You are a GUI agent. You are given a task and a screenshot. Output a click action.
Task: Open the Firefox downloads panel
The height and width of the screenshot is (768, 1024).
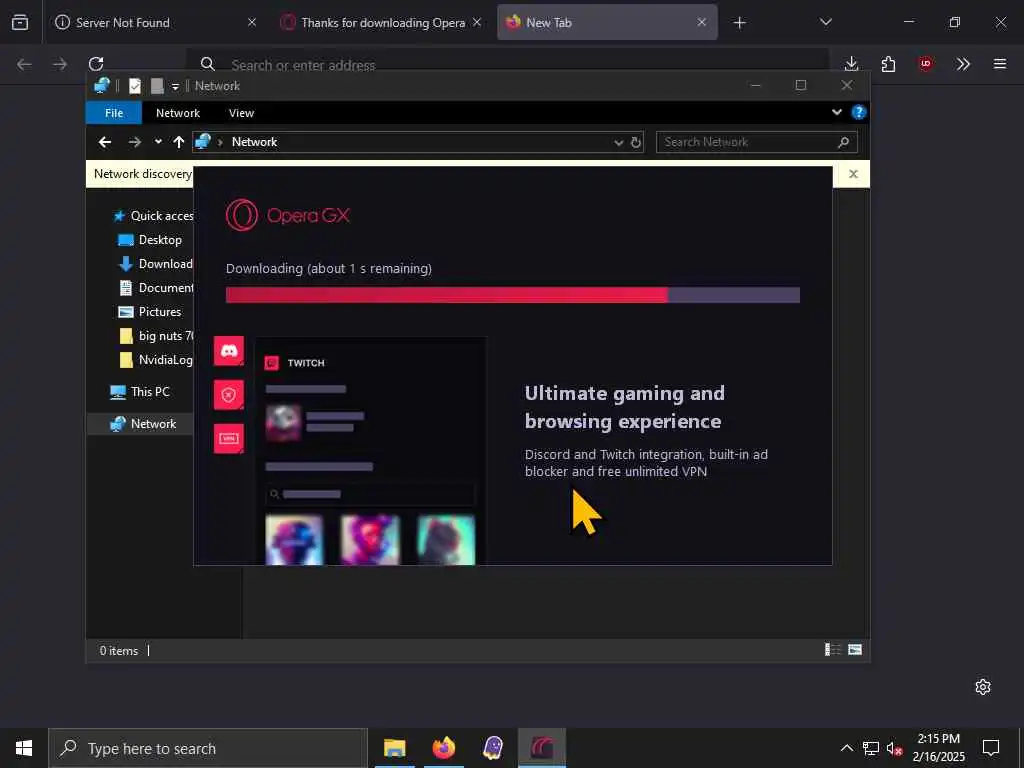coord(851,63)
